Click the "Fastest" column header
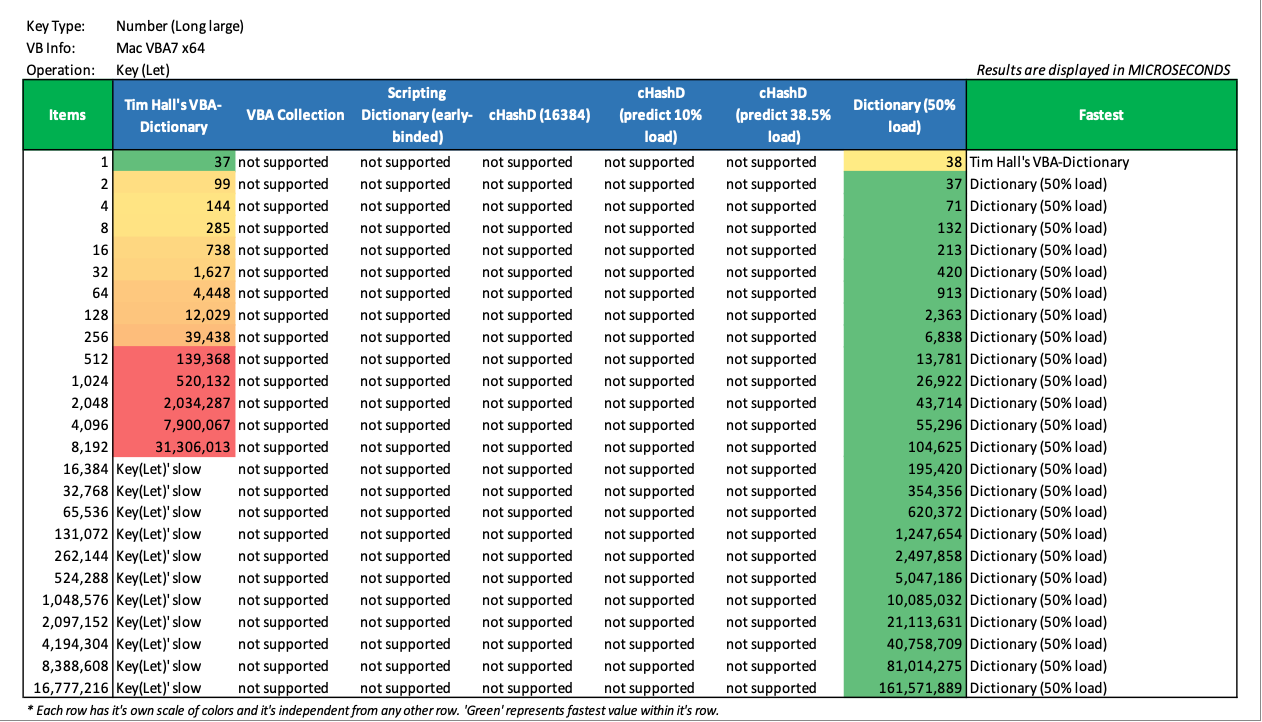Viewport: 1262px width, 722px height. [1100, 115]
